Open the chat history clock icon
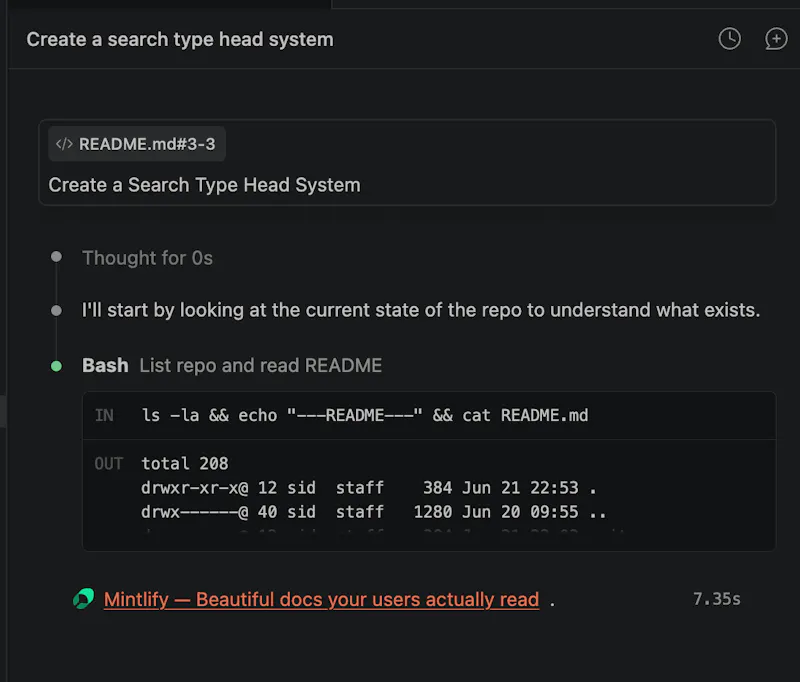Image resolution: width=800 pixels, height=682 pixels. 730,39
